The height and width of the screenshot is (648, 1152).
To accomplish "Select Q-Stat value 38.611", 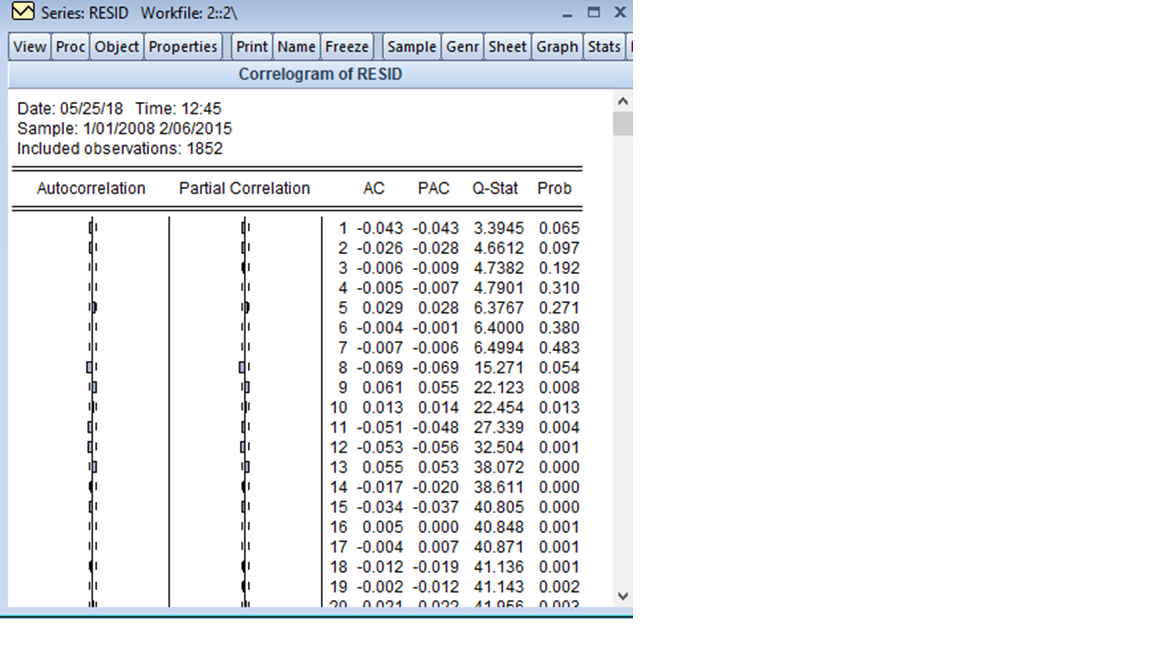I will coord(499,487).
